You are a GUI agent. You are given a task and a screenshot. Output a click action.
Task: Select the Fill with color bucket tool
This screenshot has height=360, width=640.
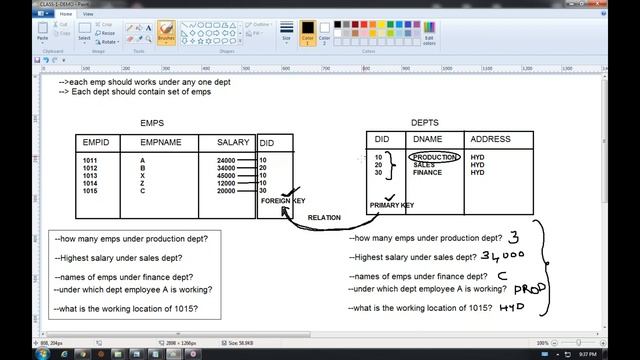[x=139, y=28]
